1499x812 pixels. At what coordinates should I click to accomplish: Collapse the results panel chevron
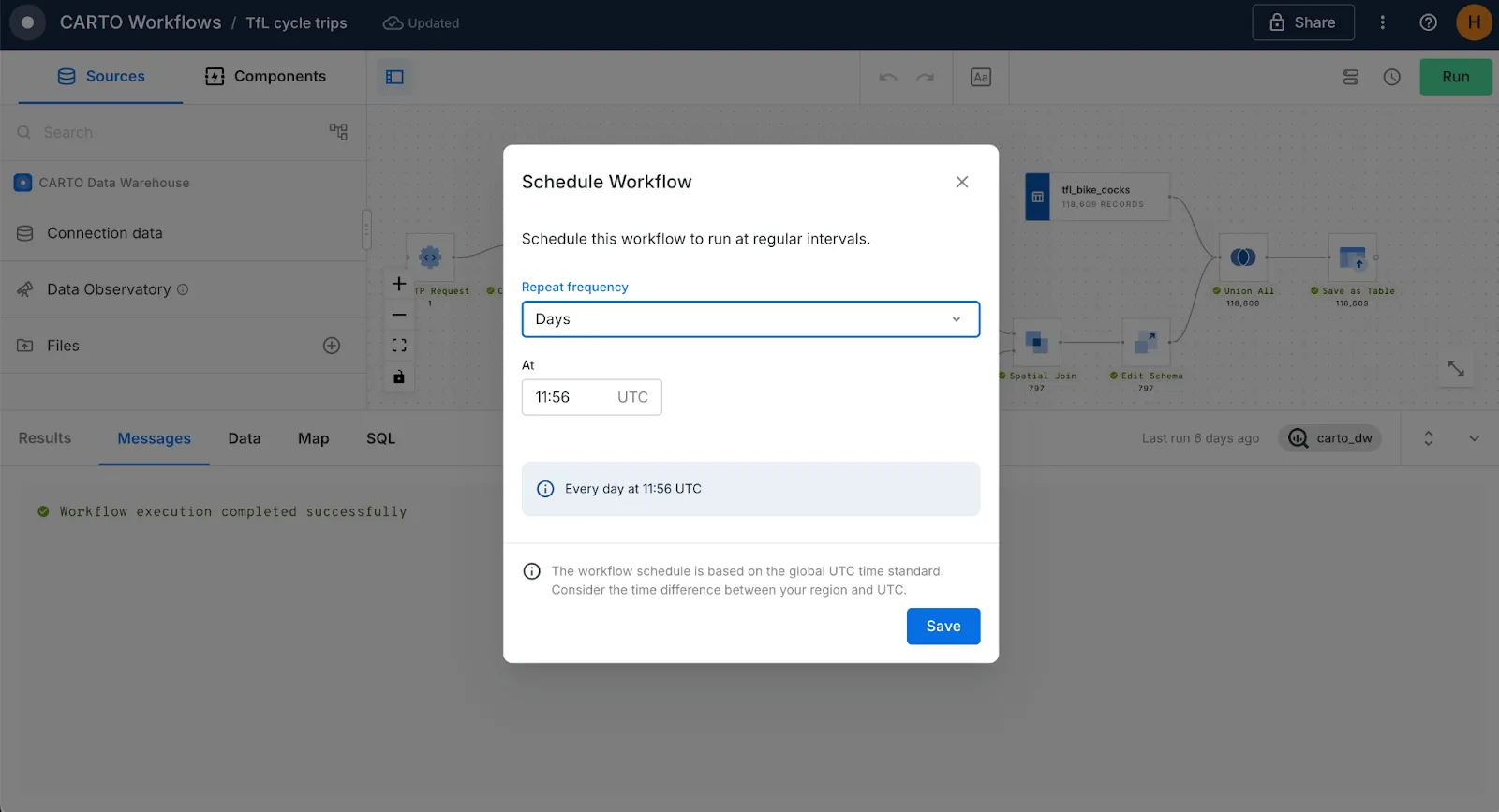[1474, 438]
